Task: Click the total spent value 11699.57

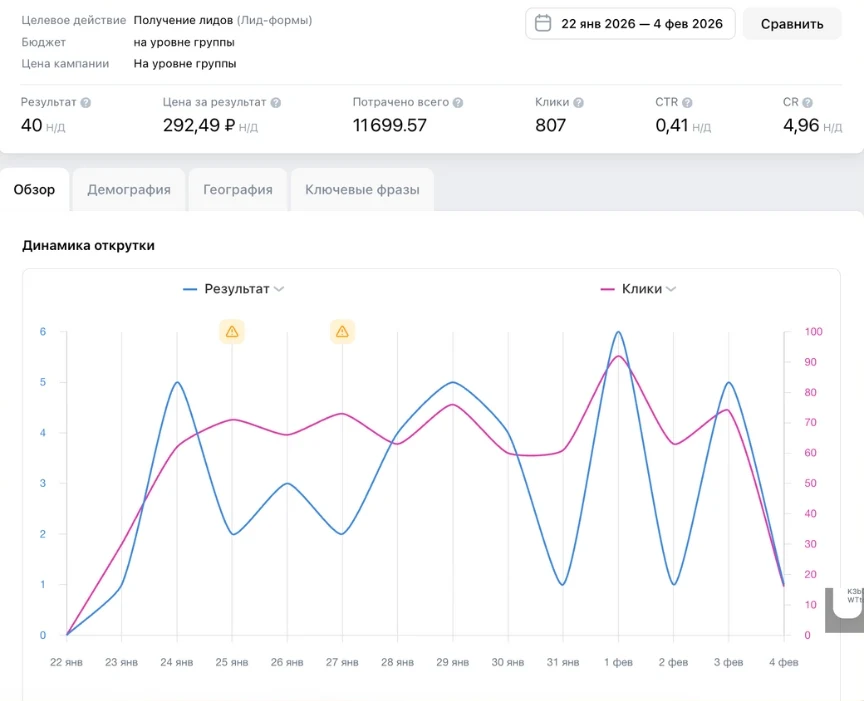Action: [390, 125]
